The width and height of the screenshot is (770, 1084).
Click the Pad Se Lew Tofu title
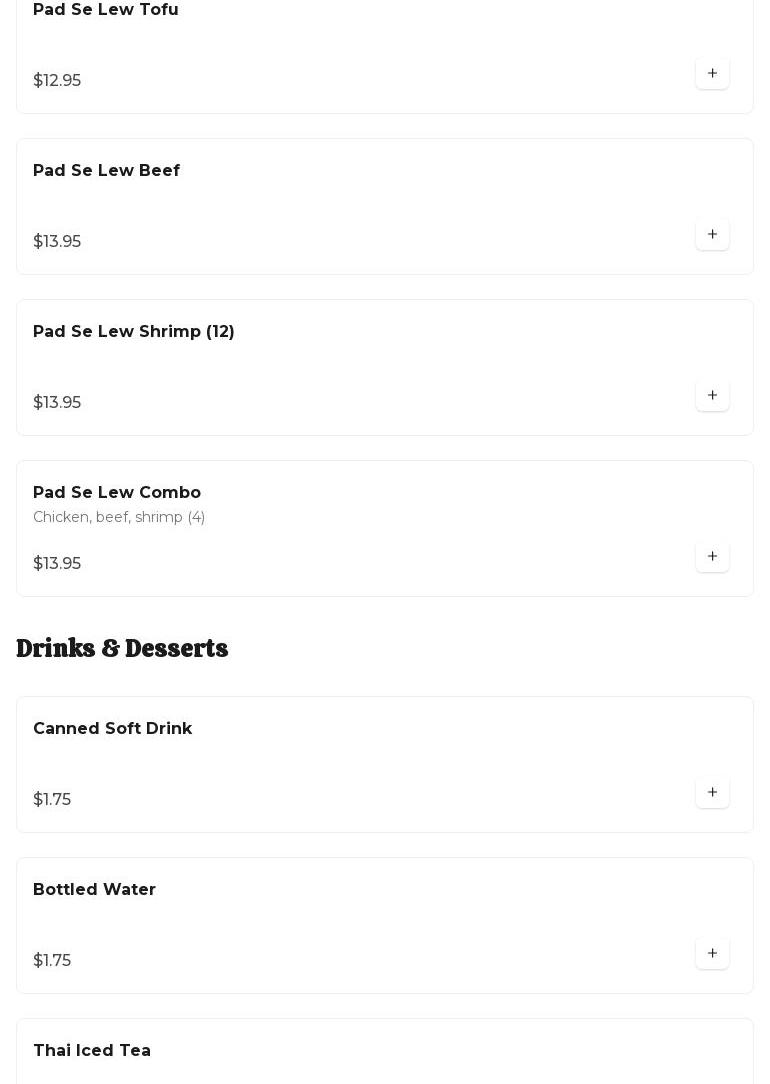(x=106, y=10)
